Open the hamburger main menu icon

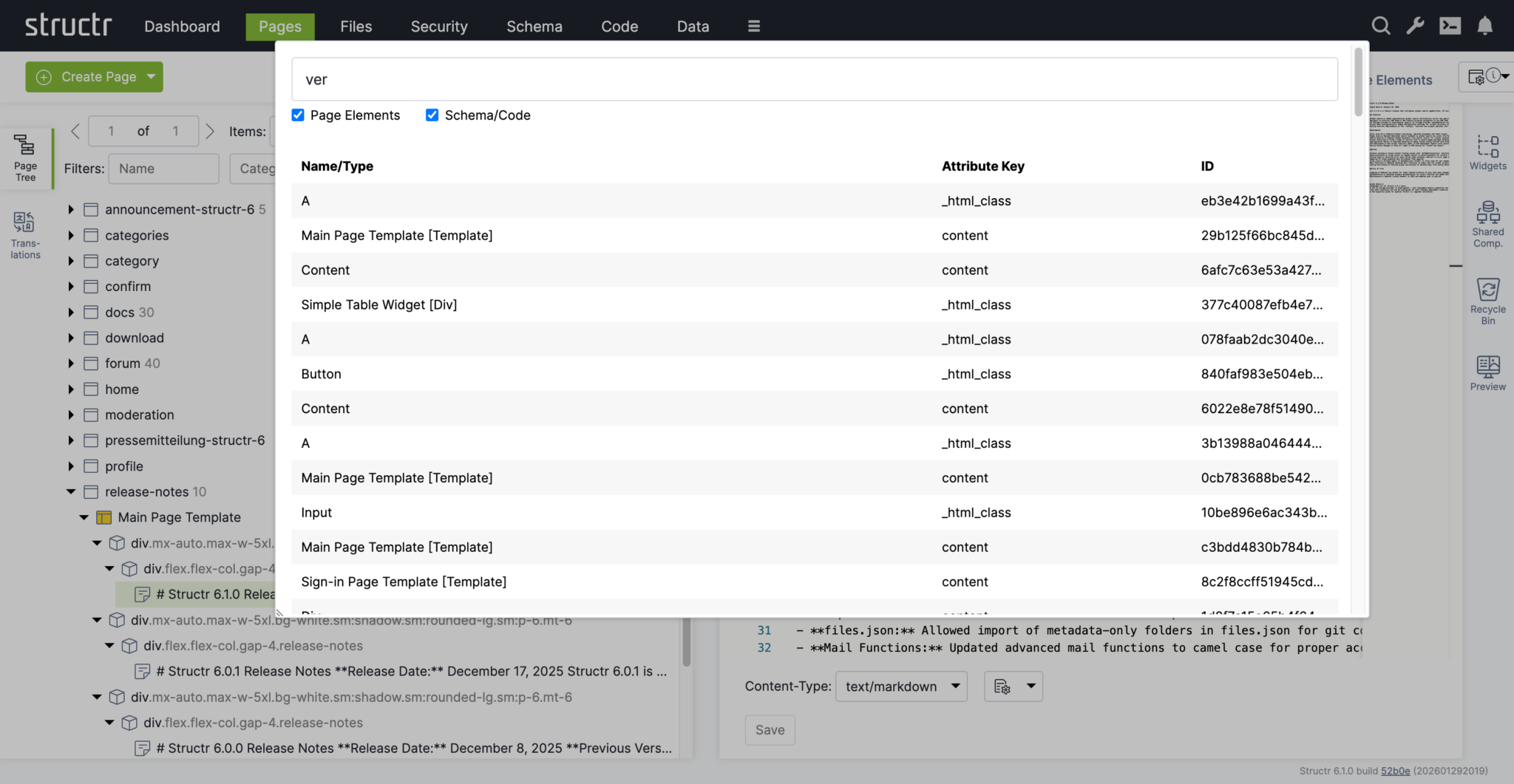click(754, 27)
